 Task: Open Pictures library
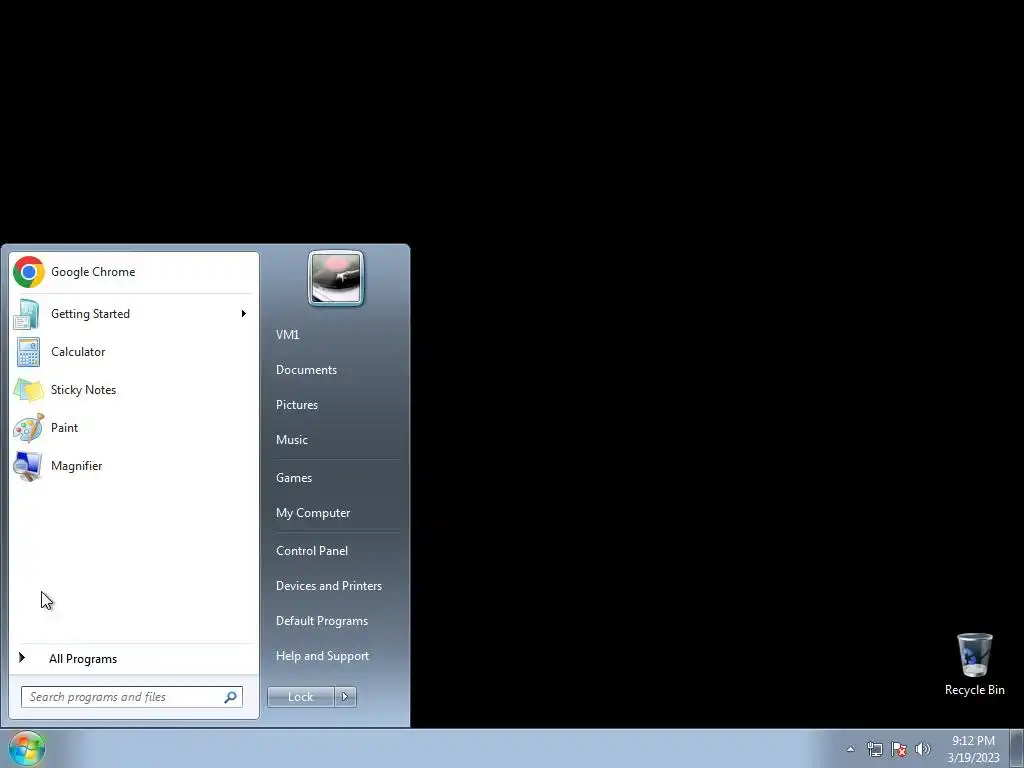[297, 405]
